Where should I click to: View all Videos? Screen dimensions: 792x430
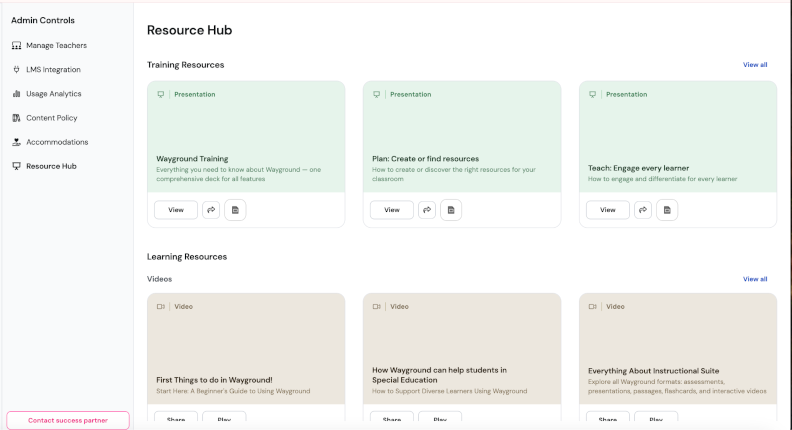coord(755,279)
